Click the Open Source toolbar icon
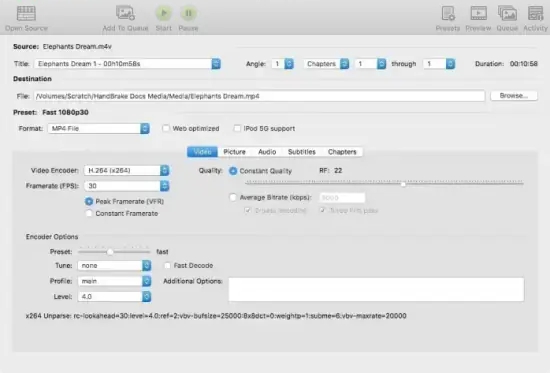 pos(26,14)
